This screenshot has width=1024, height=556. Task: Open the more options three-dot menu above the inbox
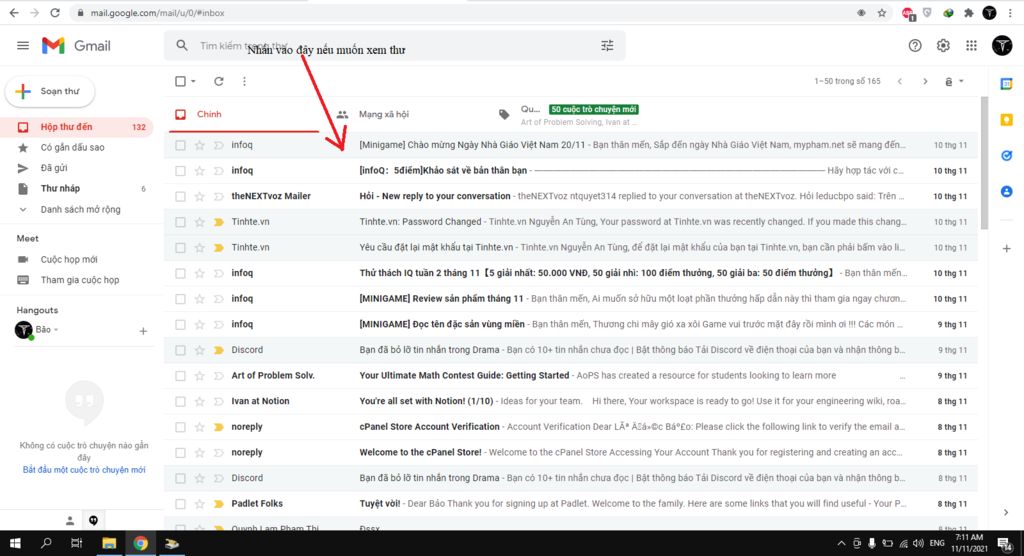[x=244, y=81]
